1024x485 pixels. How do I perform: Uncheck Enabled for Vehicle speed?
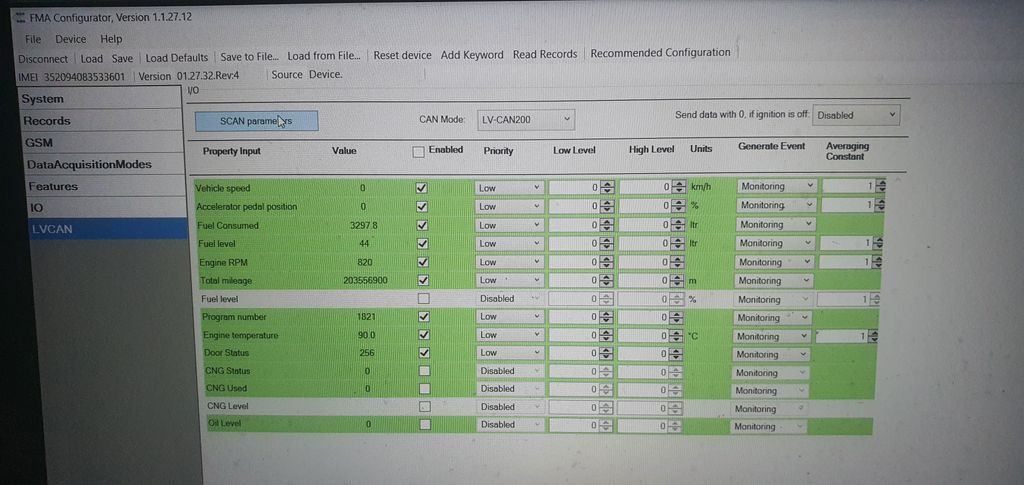click(x=422, y=188)
